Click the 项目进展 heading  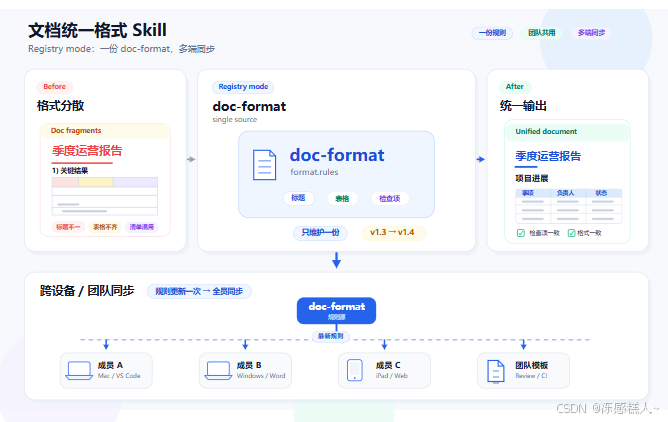[532, 178]
